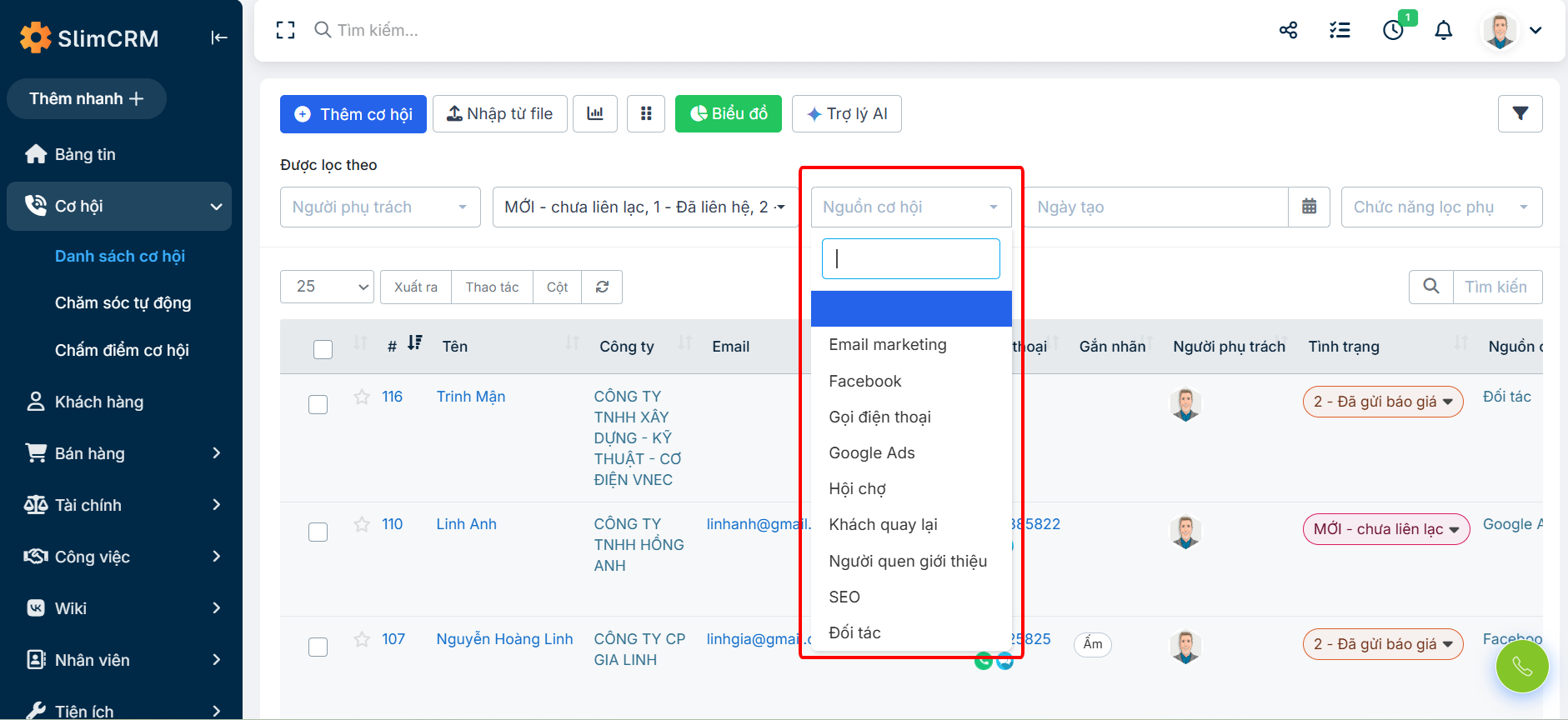Check the select-all header checkbox
Viewport: 1568px width, 720px height.
tap(323, 349)
